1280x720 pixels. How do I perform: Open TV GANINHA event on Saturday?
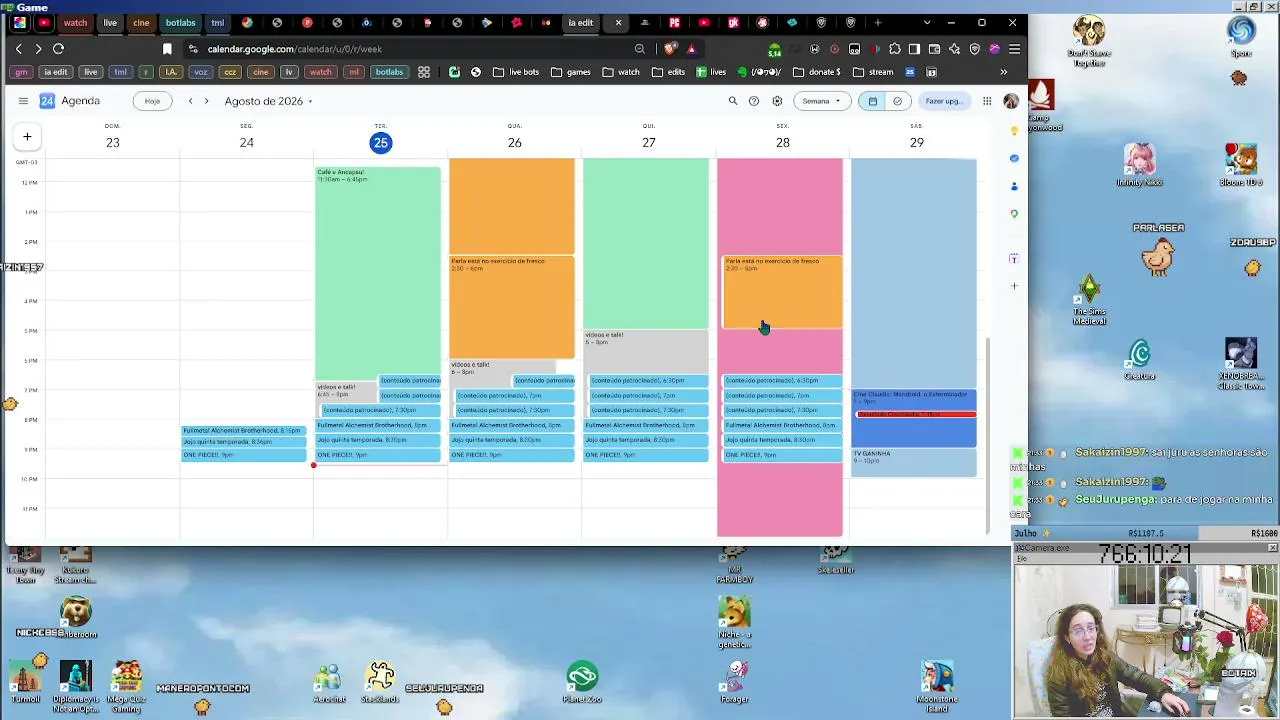[x=914, y=463]
